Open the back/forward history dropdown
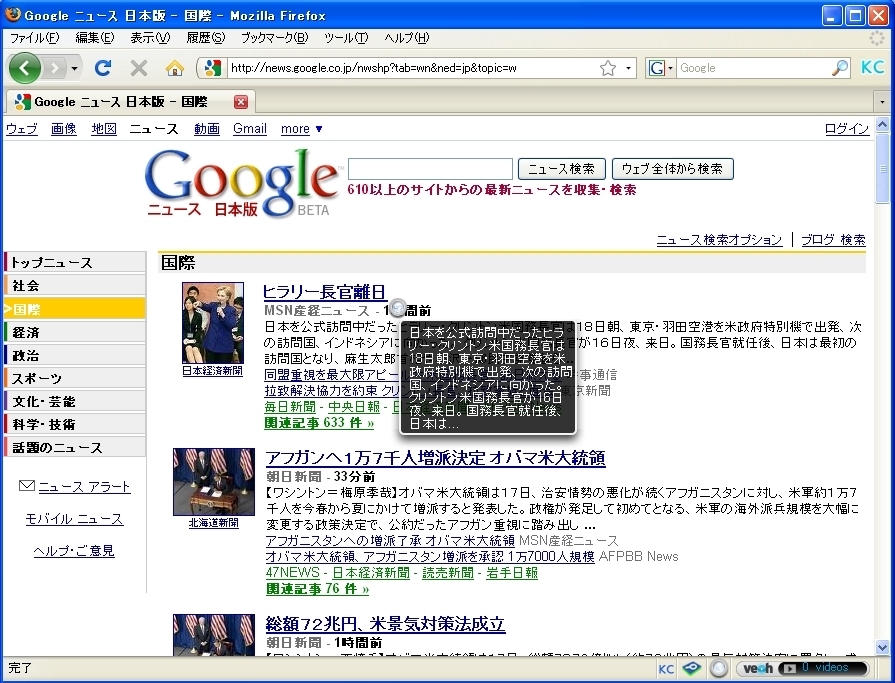This screenshot has height=683, width=895. [x=74, y=68]
